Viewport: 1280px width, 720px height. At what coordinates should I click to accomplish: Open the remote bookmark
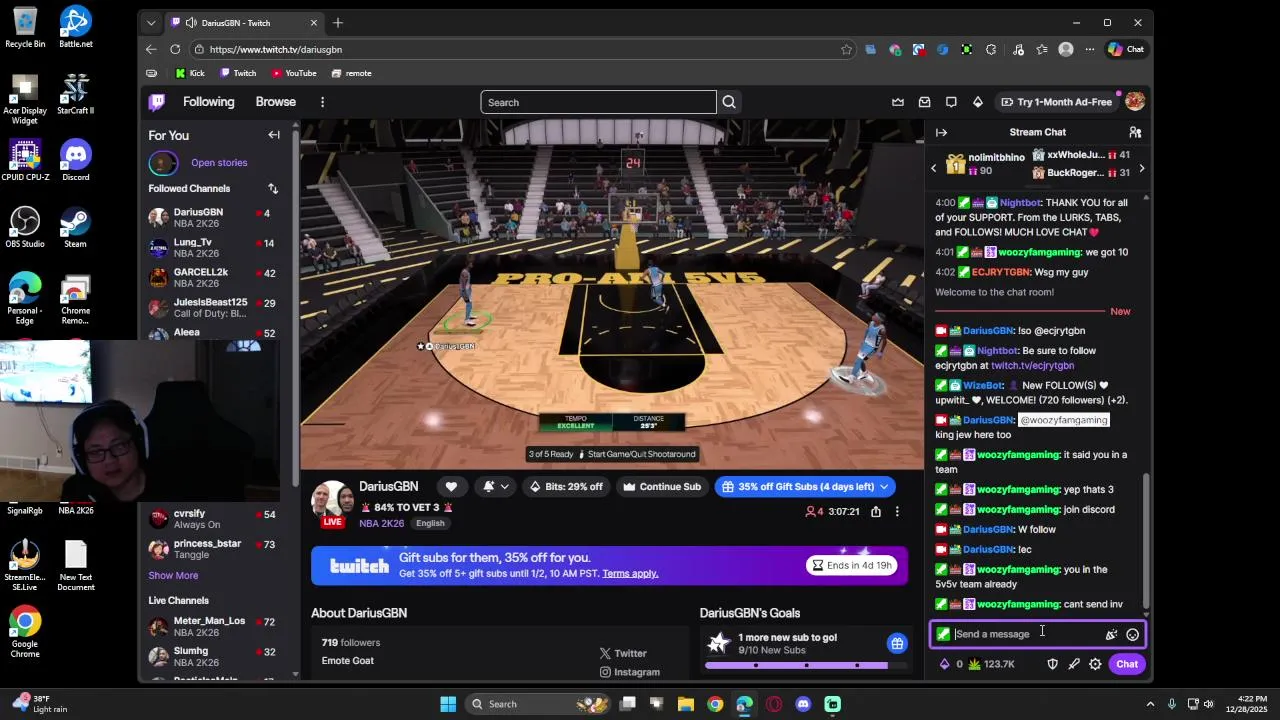[x=351, y=73]
